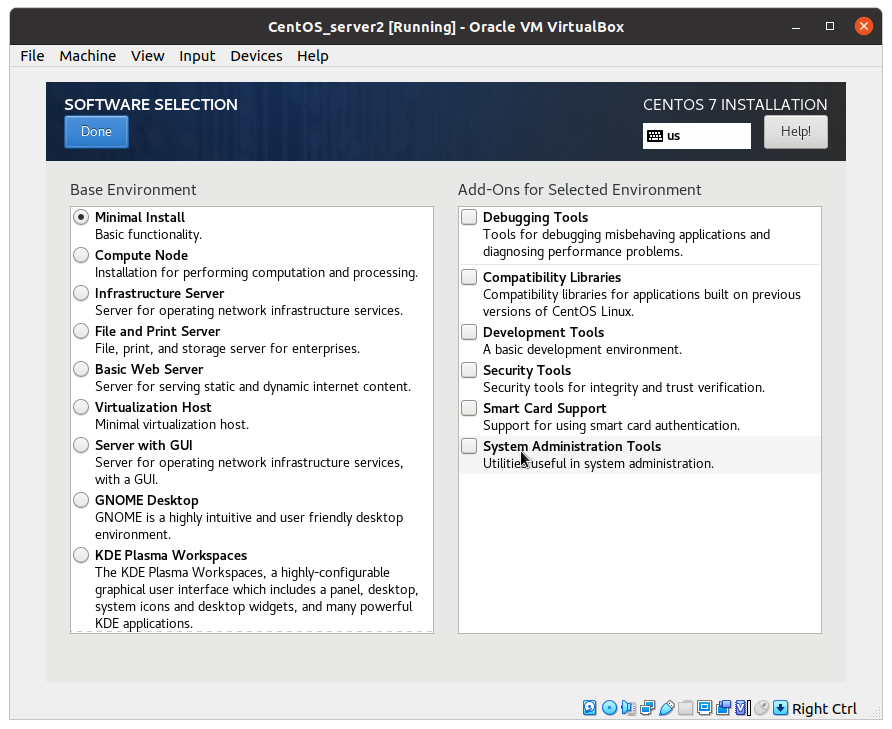Image resolution: width=892 pixels, height=729 pixels.
Task: Click the hard disk activity status icon
Action: coord(589,708)
